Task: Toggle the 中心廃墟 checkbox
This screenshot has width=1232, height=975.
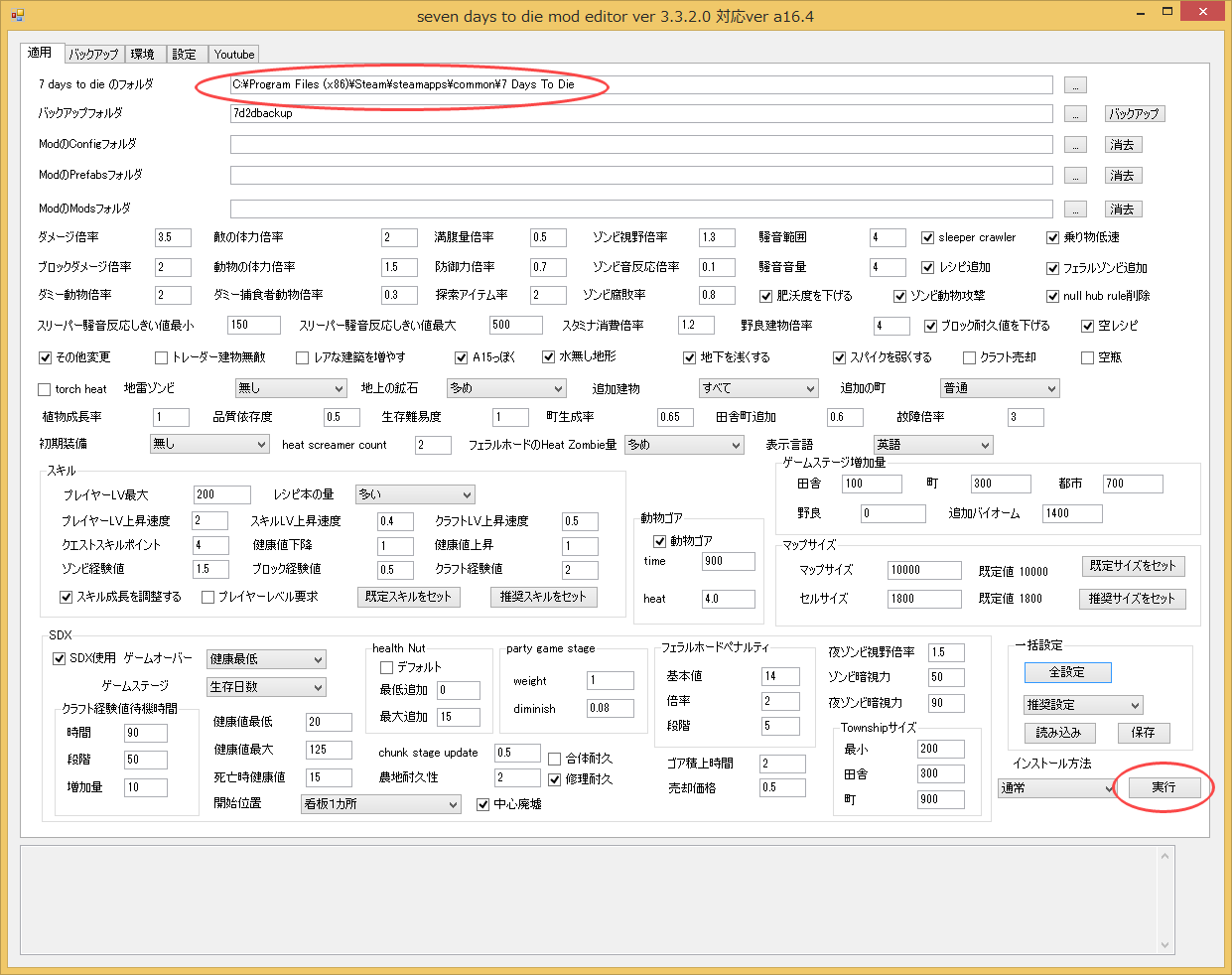Action: 483,804
